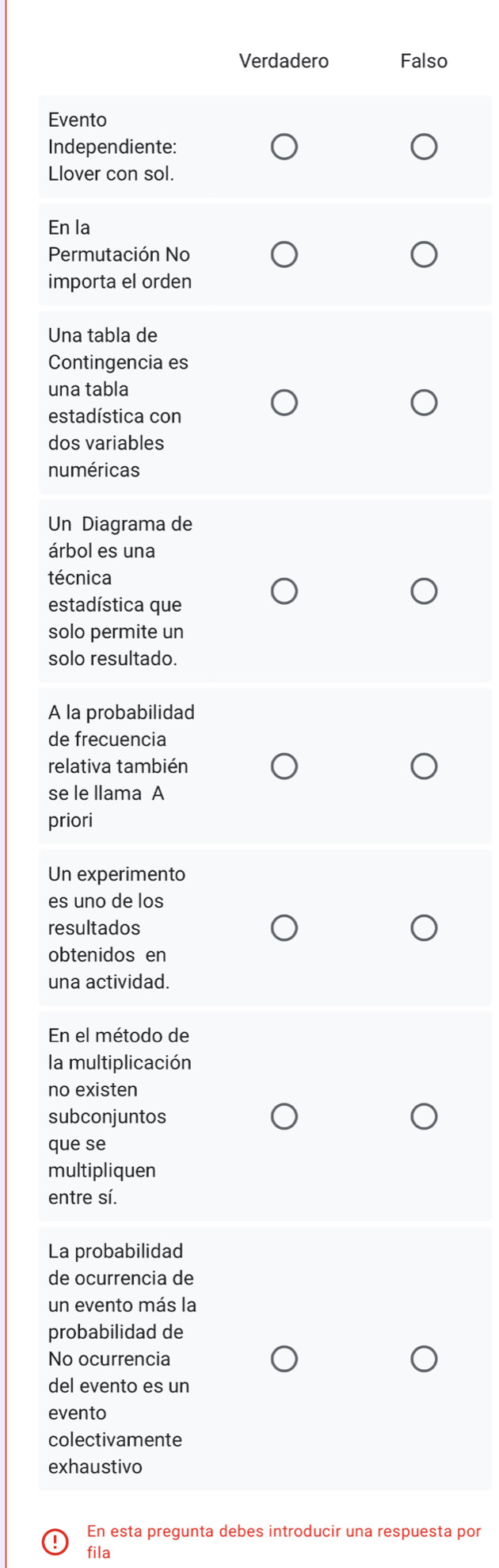Select Falso for Permutación order statement

424,255
